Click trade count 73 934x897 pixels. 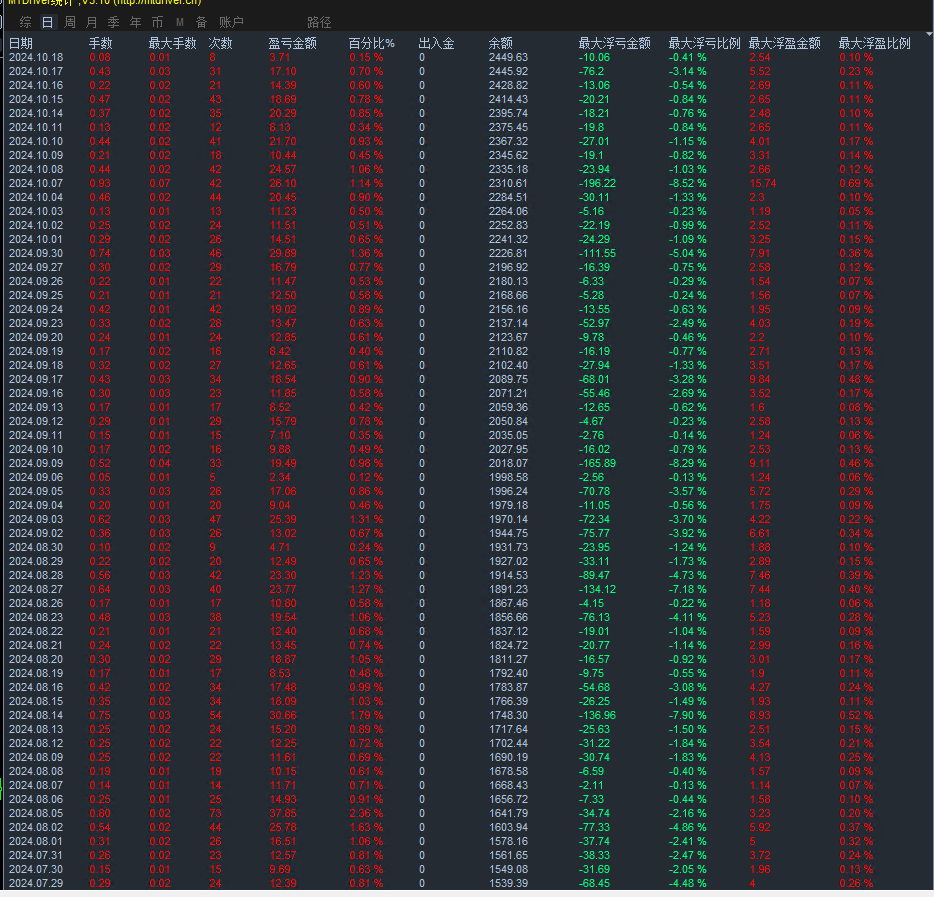215,813
